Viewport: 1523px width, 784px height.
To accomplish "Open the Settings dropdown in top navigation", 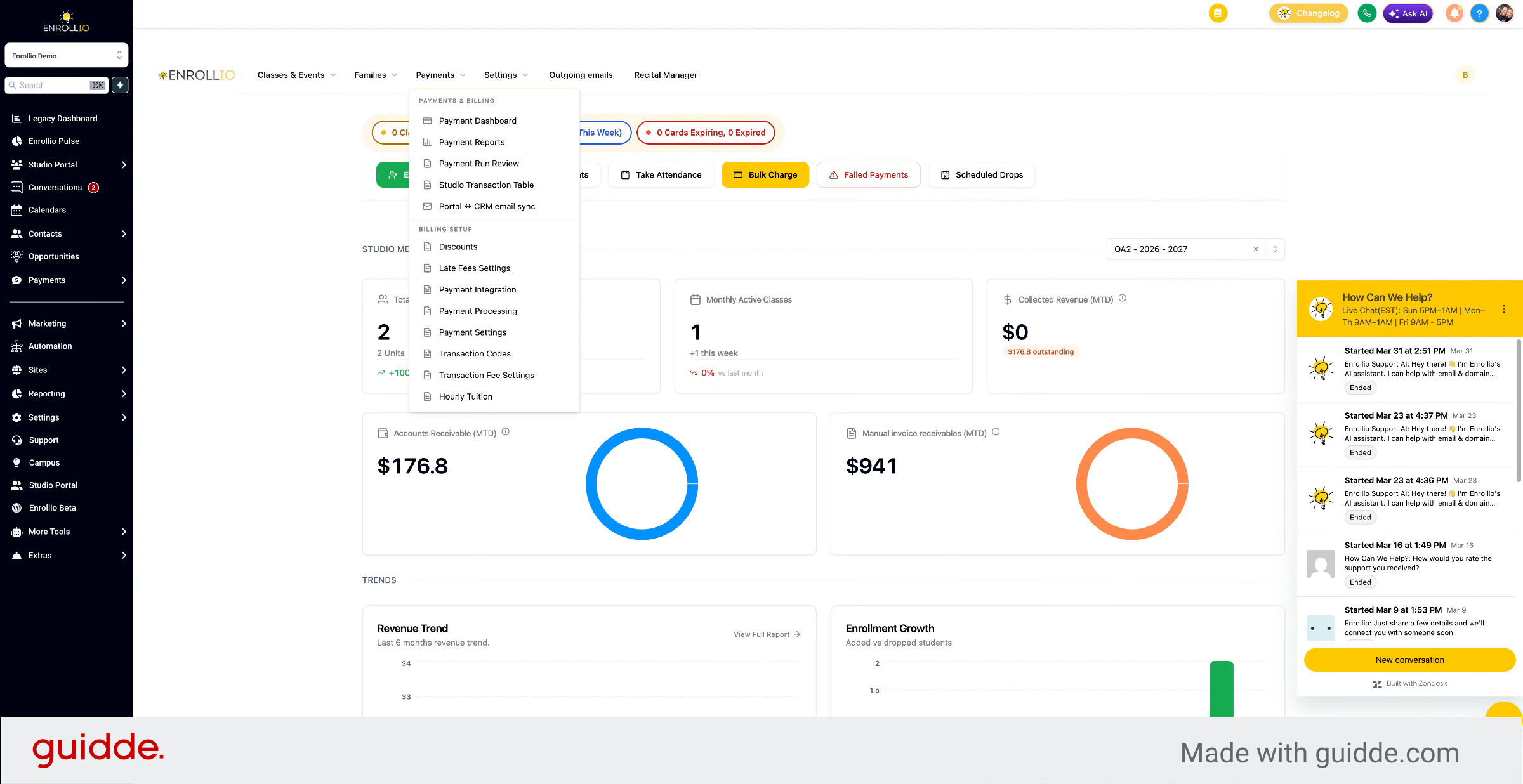I will click(506, 75).
